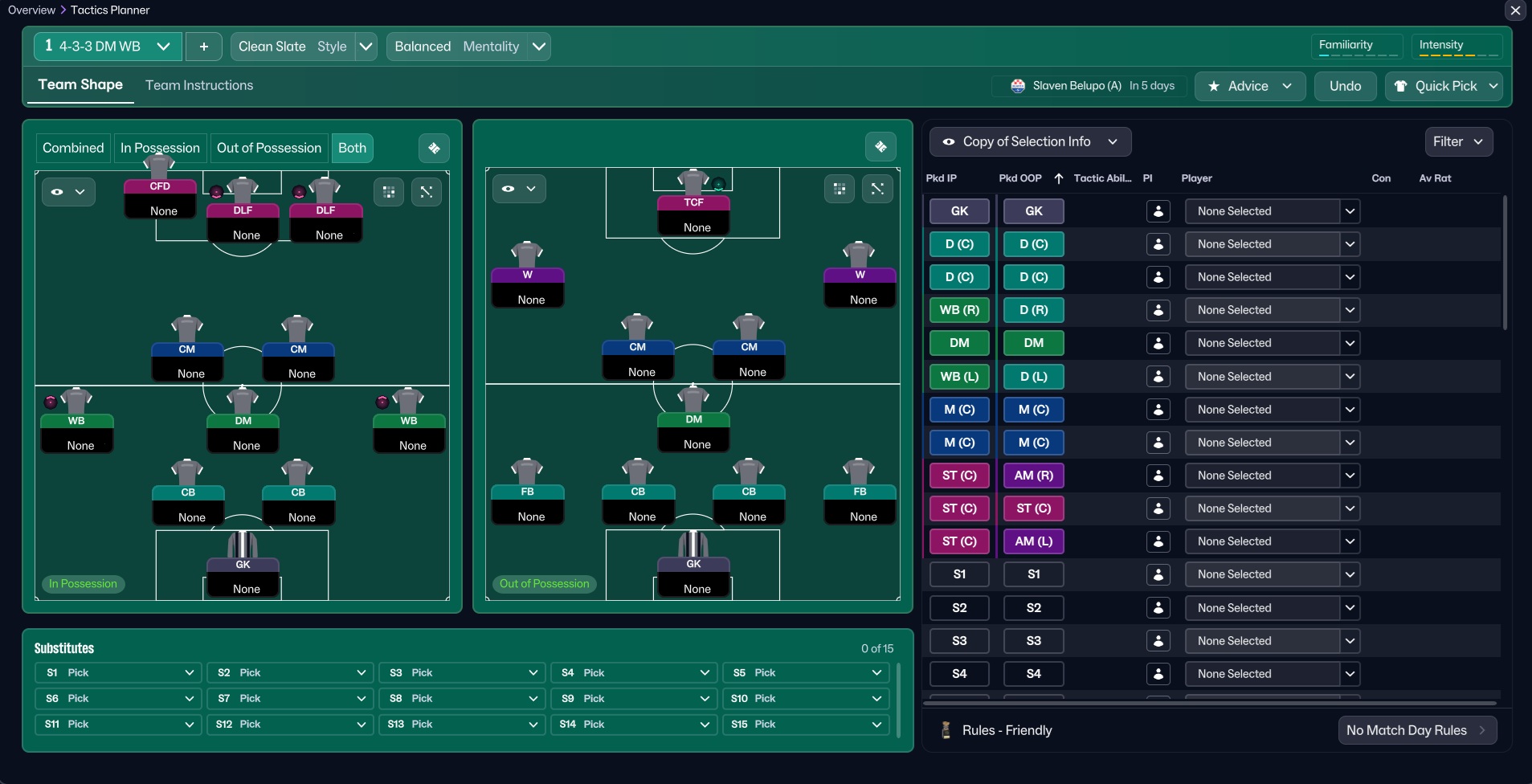Sort by the Av Rat column header
Viewport: 1532px width, 784px height.
[x=1435, y=178]
